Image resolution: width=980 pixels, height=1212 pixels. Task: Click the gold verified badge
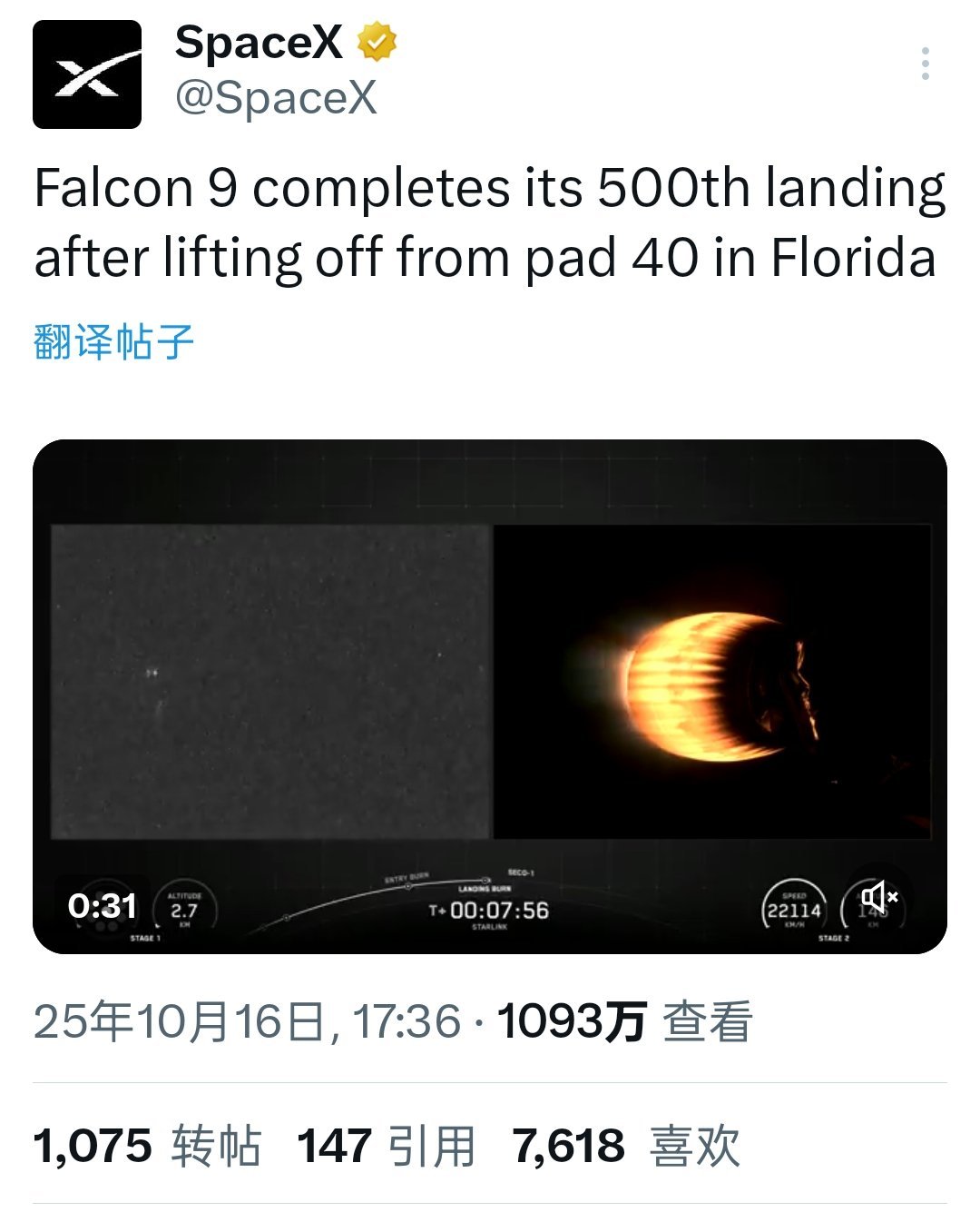coord(377,43)
